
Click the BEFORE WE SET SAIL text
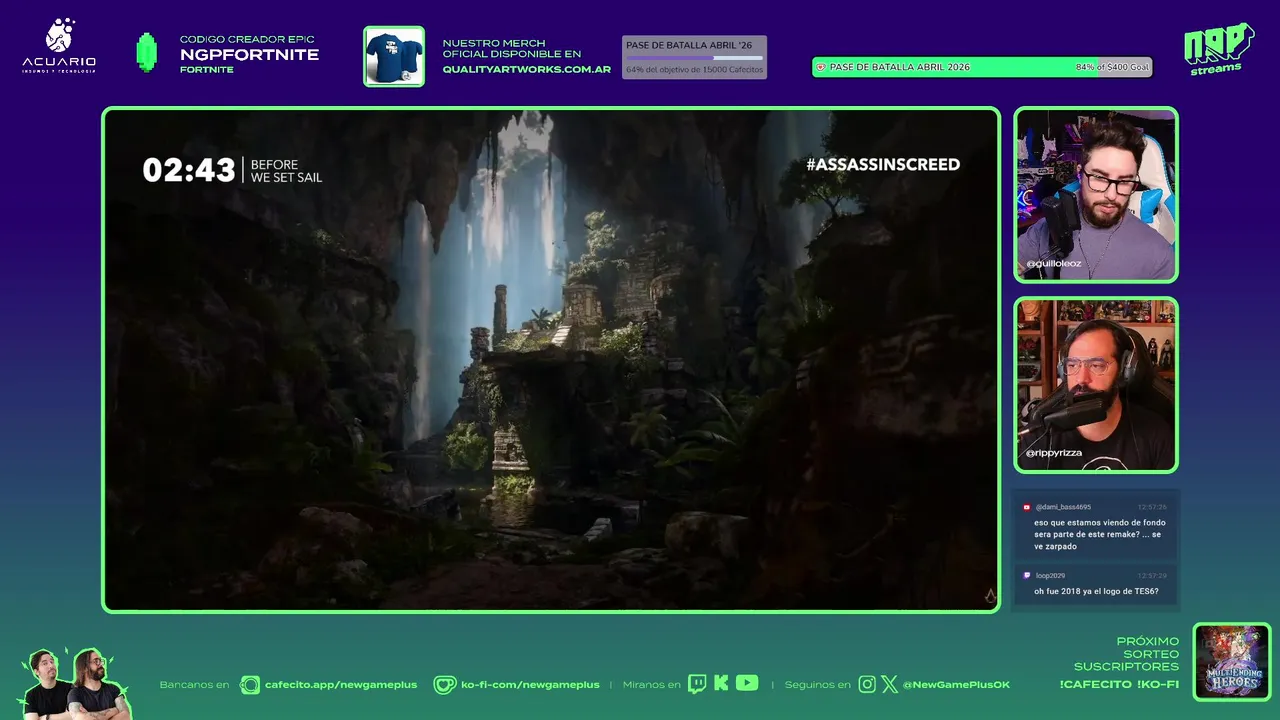point(286,170)
